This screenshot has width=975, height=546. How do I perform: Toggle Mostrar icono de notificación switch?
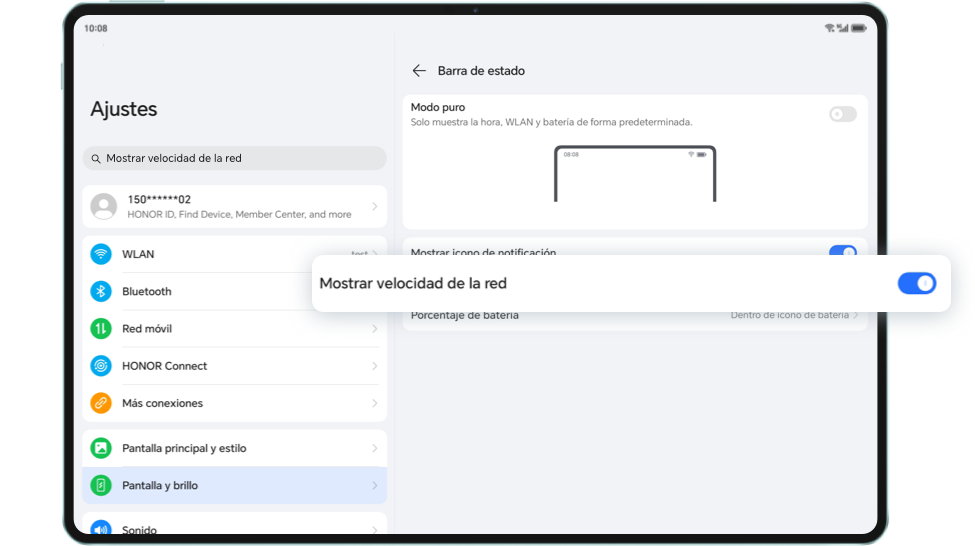(x=843, y=250)
